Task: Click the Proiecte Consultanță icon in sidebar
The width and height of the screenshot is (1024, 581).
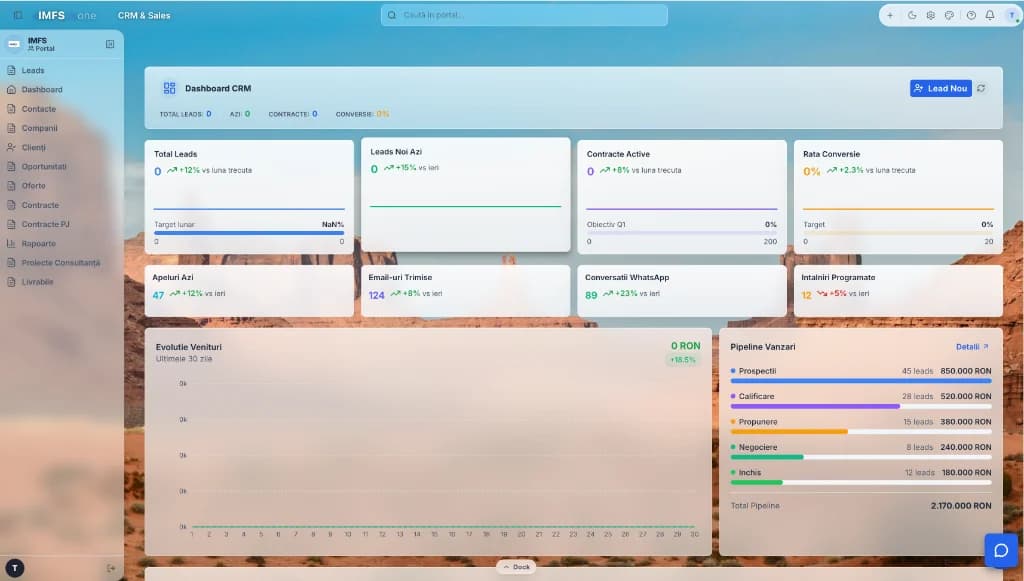Action: (x=11, y=262)
